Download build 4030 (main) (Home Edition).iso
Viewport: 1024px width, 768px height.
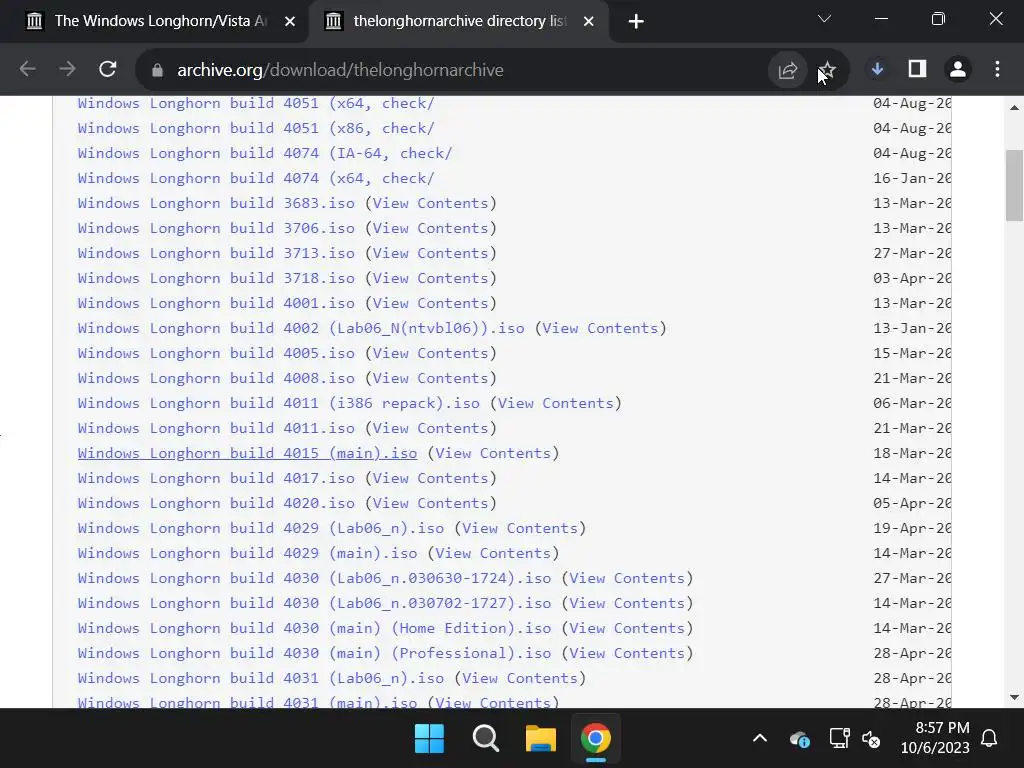click(314, 628)
